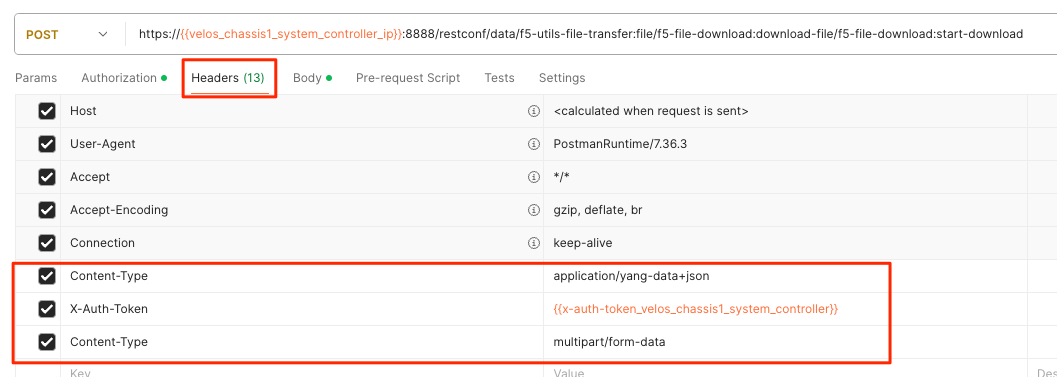Click the x-auth-token variable value

[x=785, y=309]
